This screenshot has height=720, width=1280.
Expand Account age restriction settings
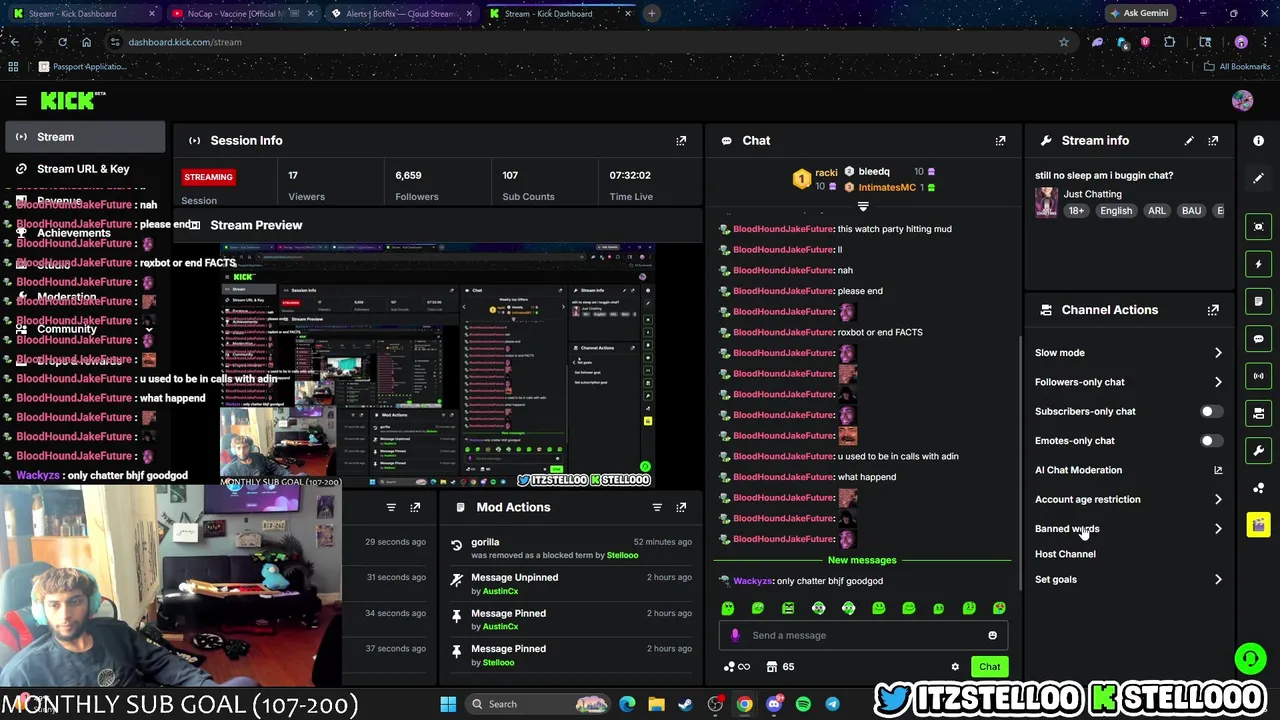click(1218, 499)
